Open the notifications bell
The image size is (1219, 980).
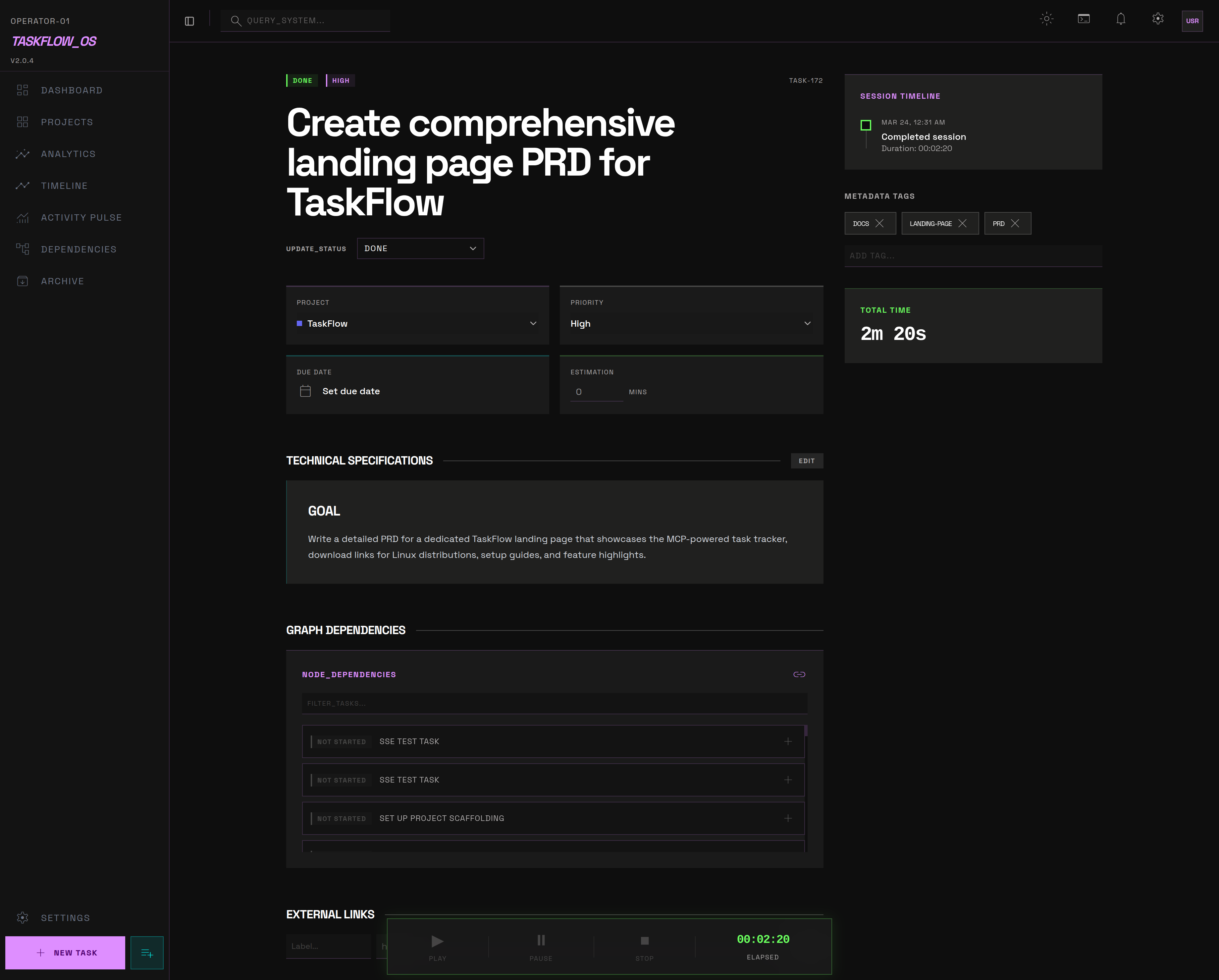tap(1121, 19)
